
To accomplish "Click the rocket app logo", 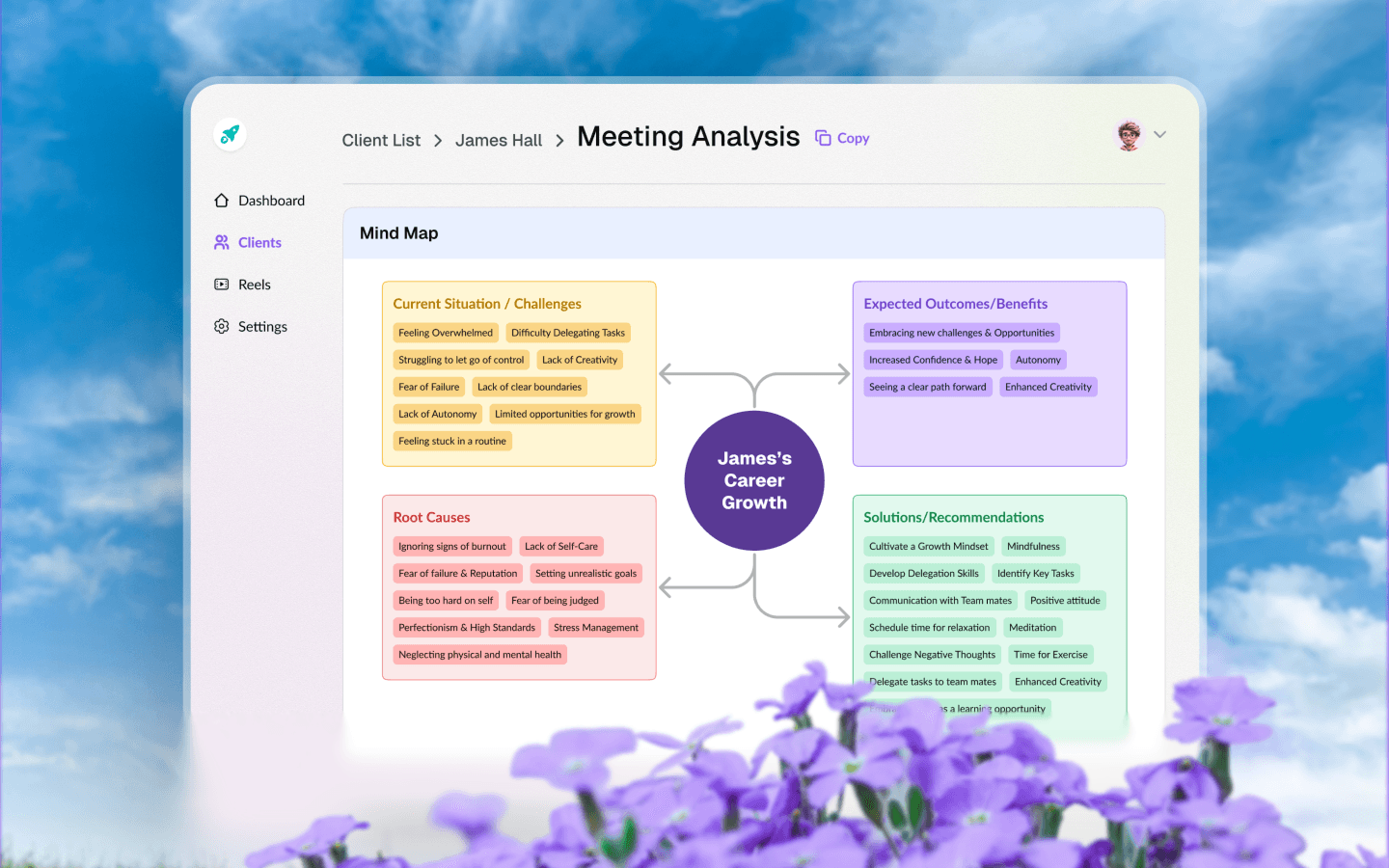I will [230, 134].
